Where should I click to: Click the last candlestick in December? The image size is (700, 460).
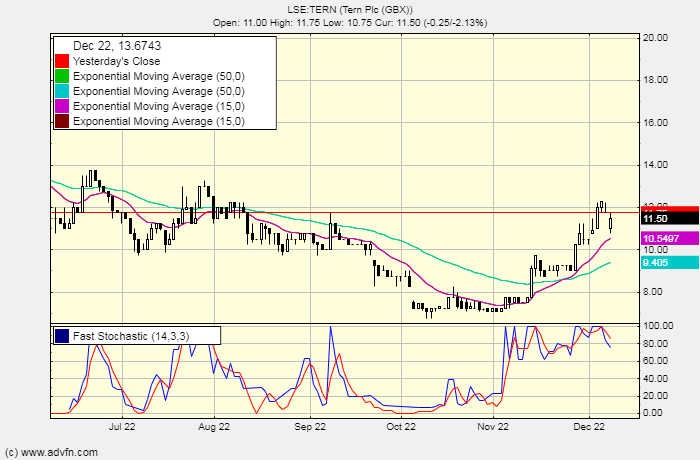coord(611,222)
